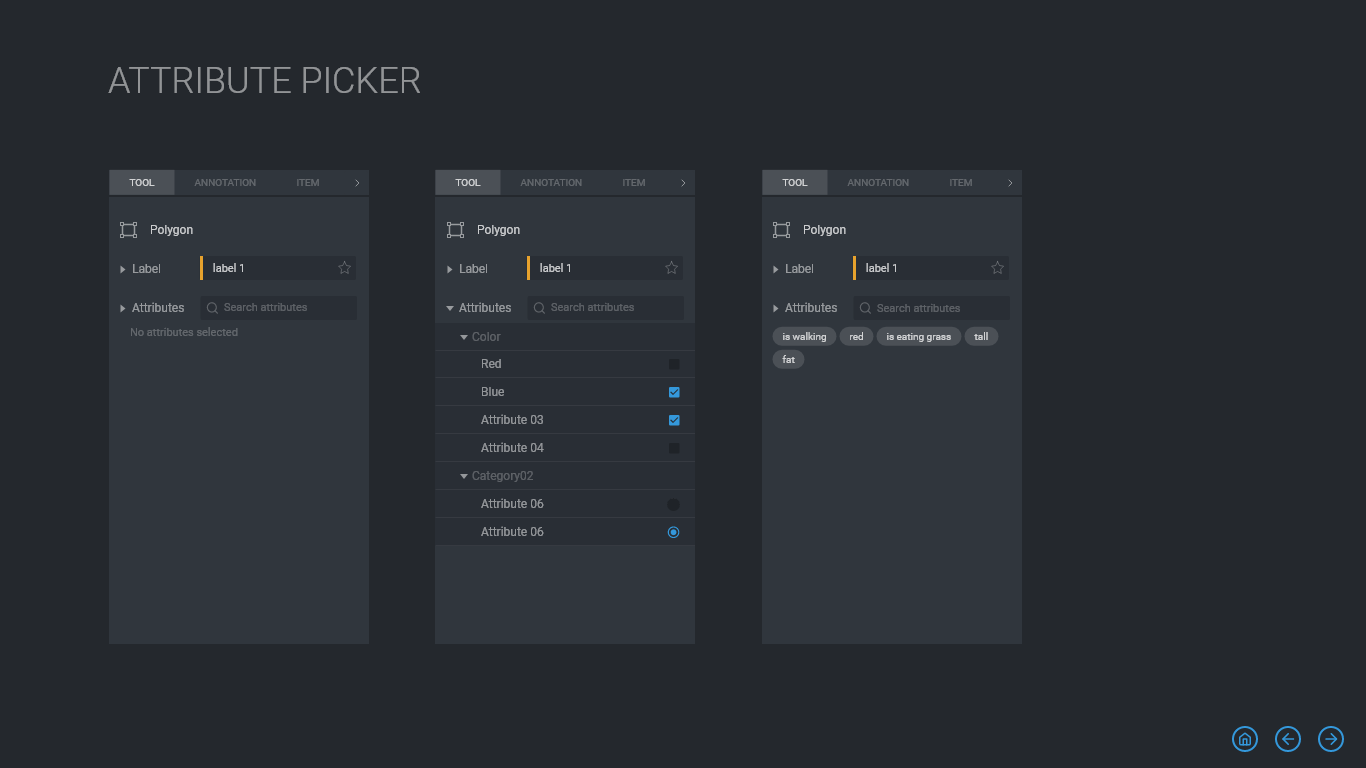This screenshot has width=1366, height=768.
Task: Collapse the Category02 group
Action: (464, 476)
